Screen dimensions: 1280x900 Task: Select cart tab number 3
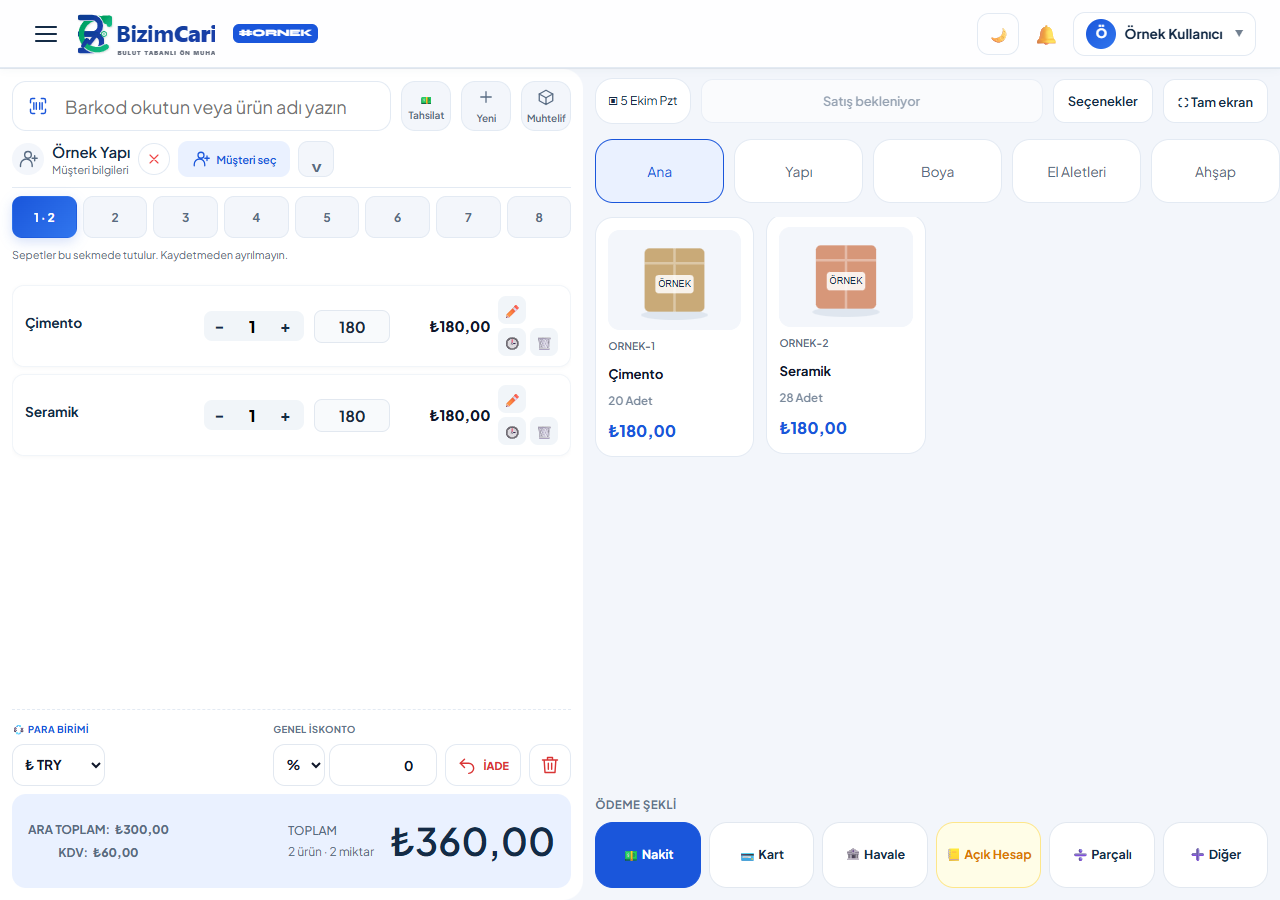click(186, 217)
